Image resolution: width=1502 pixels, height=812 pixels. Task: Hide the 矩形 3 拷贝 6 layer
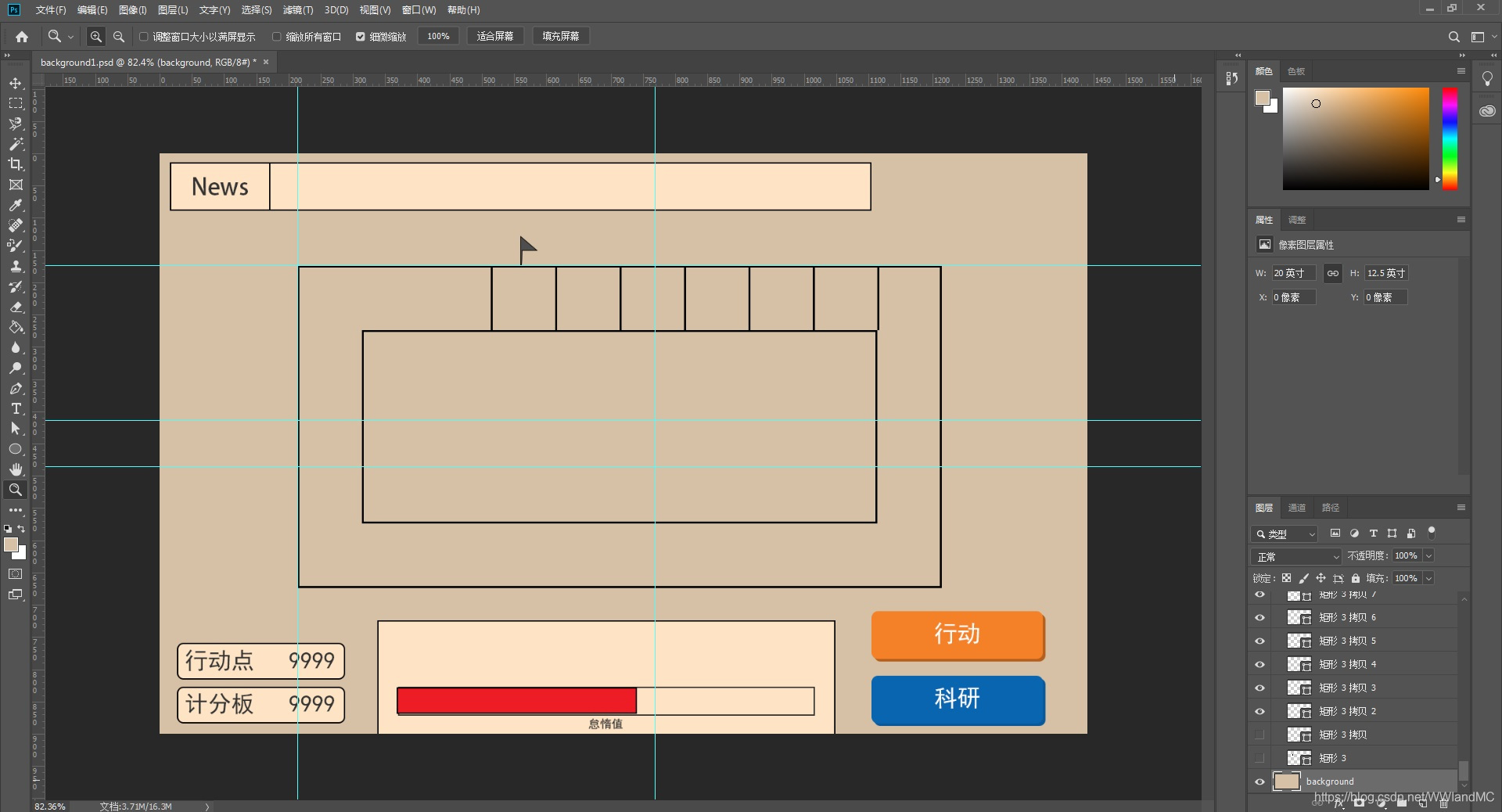(x=1259, y=617)
